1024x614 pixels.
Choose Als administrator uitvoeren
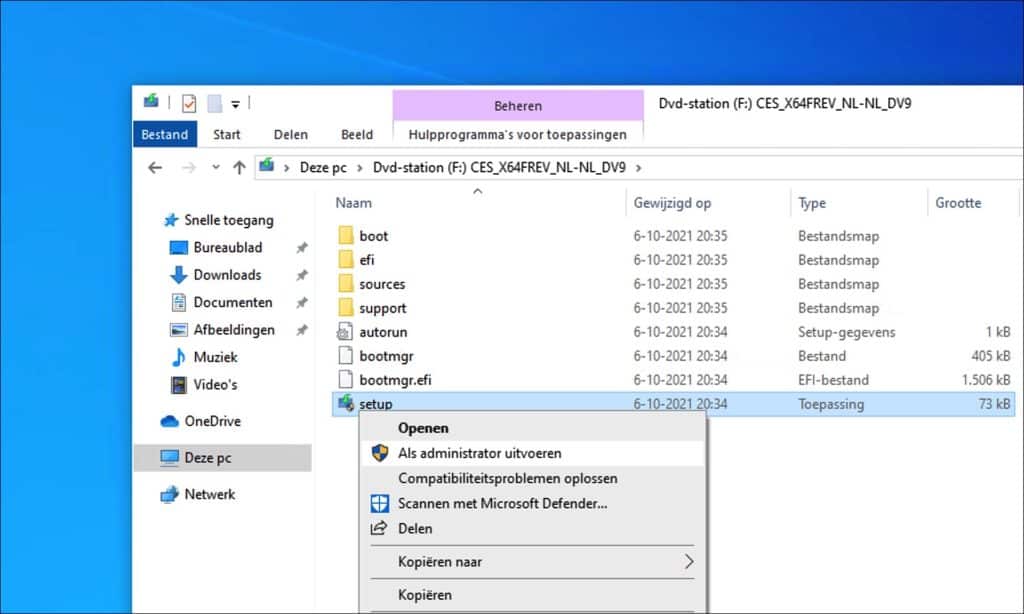click(533, 453)
